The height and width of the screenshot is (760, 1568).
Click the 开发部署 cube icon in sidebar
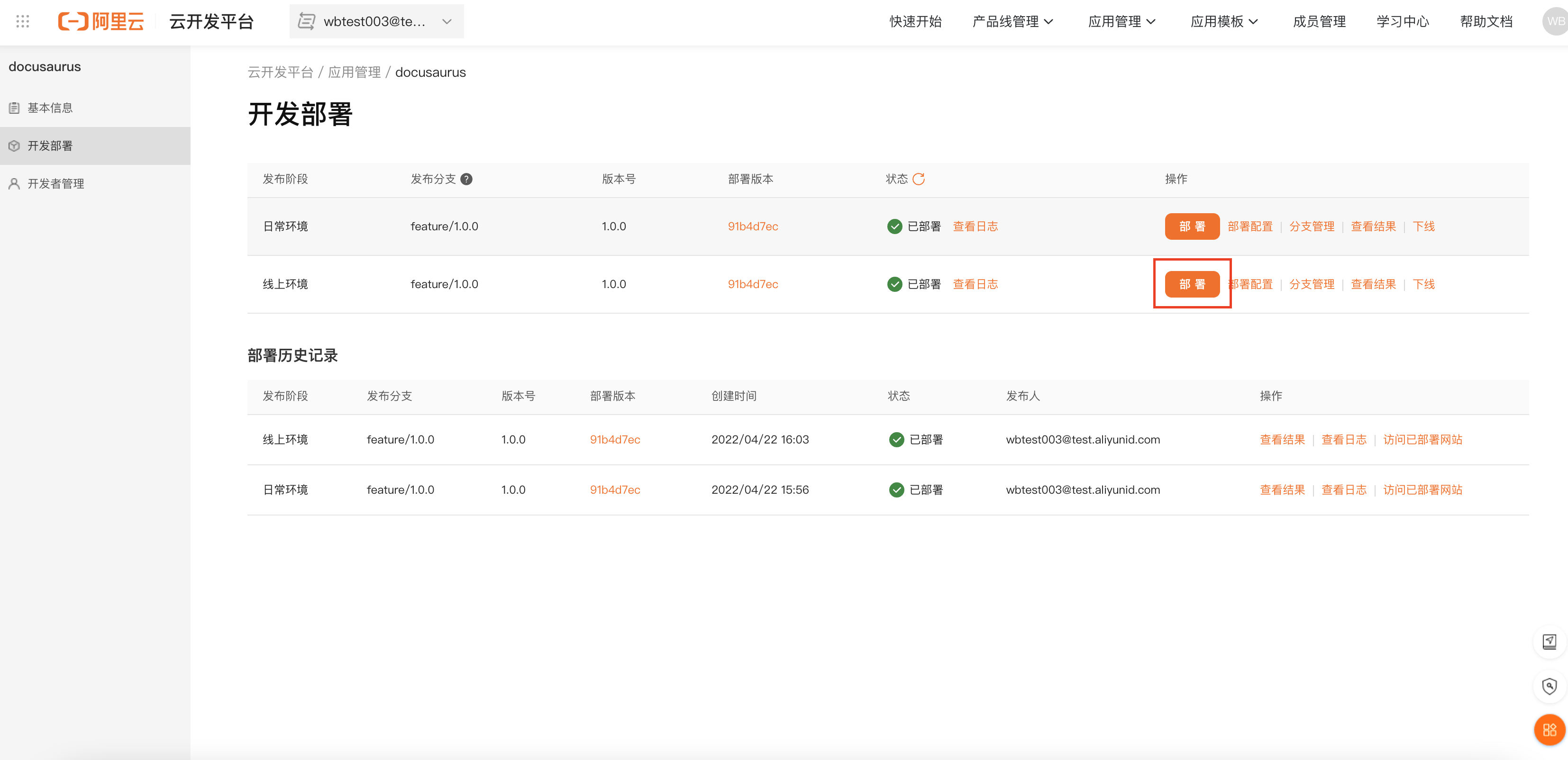pos(14,146)
